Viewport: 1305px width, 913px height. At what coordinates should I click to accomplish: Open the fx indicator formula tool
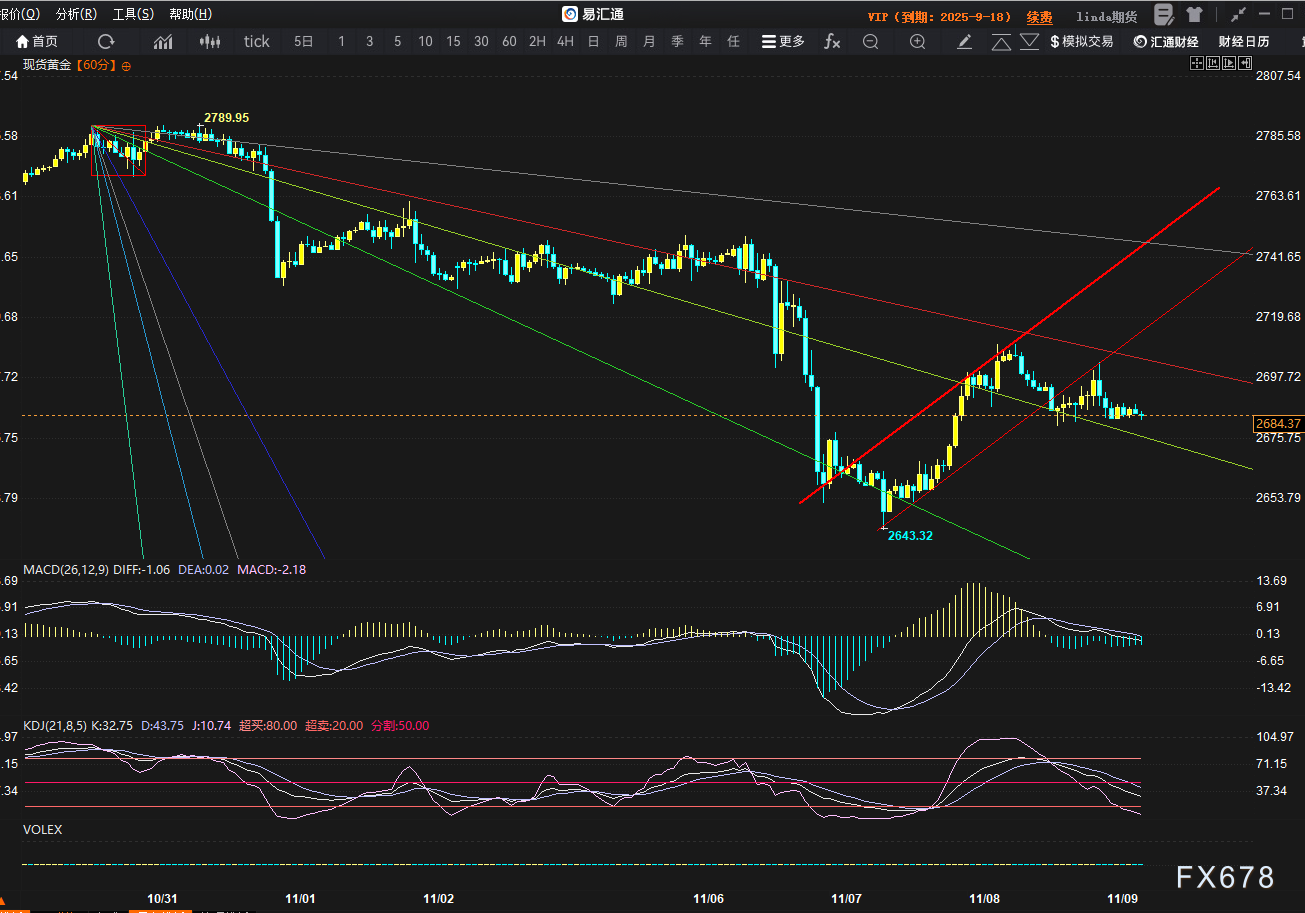pos(832,41)
